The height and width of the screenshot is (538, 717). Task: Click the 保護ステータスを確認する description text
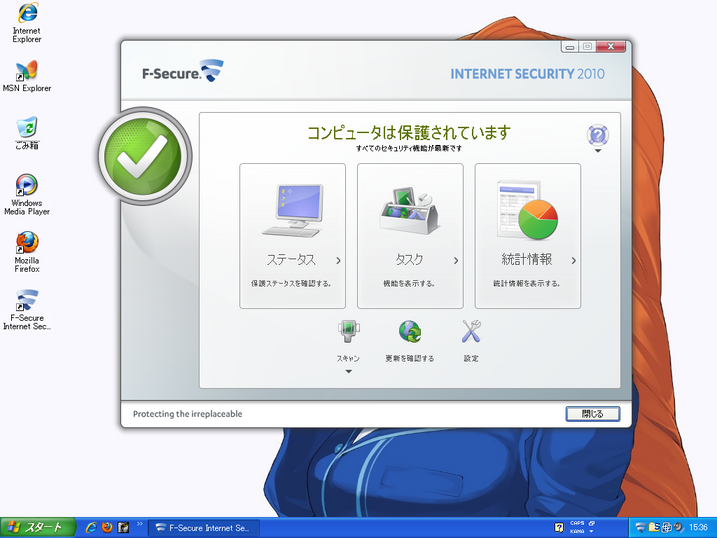[x=291, y=283]
